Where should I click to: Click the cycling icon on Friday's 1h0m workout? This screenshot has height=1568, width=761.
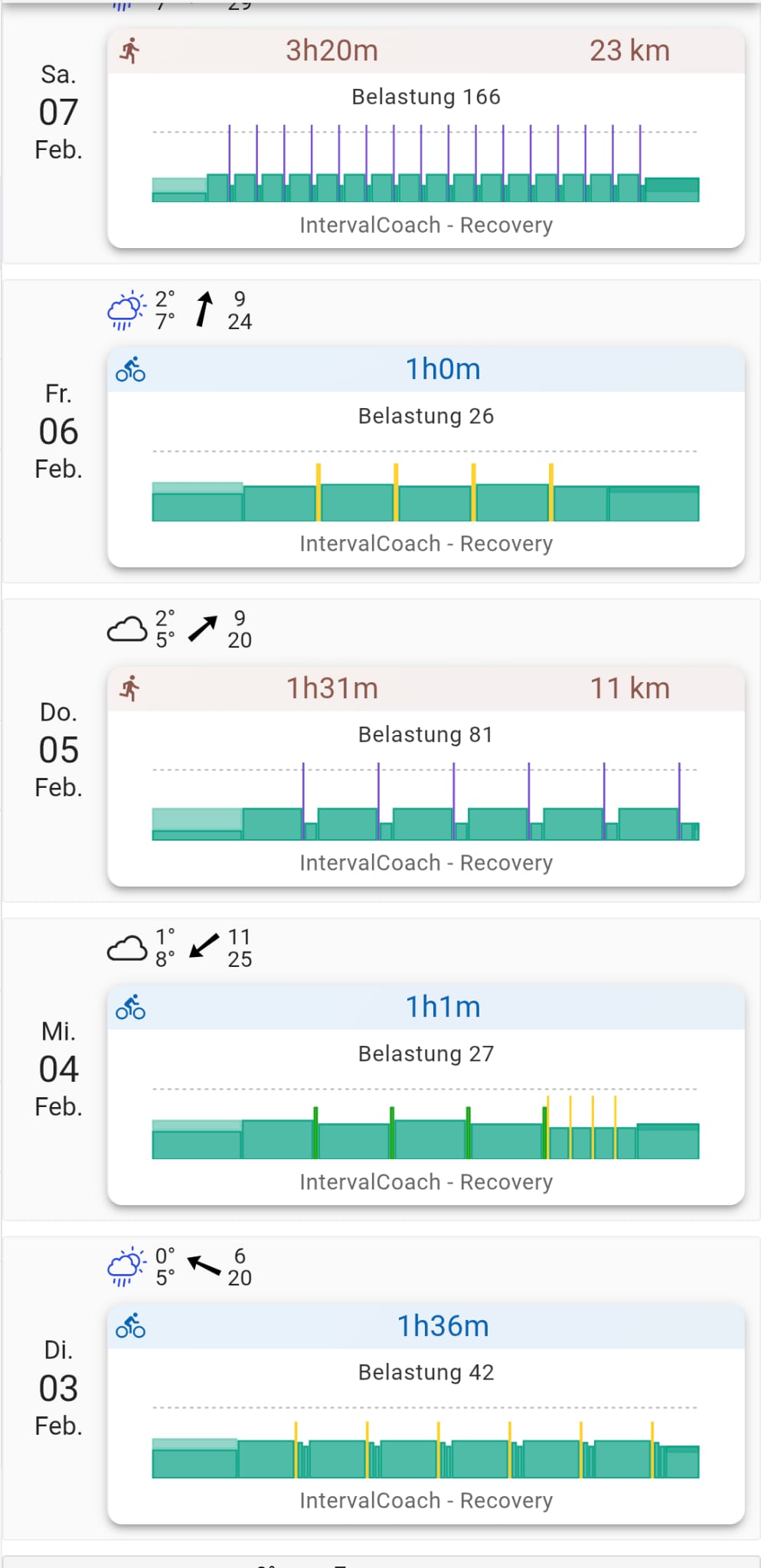pyautogui.click(x=130, y=370)
